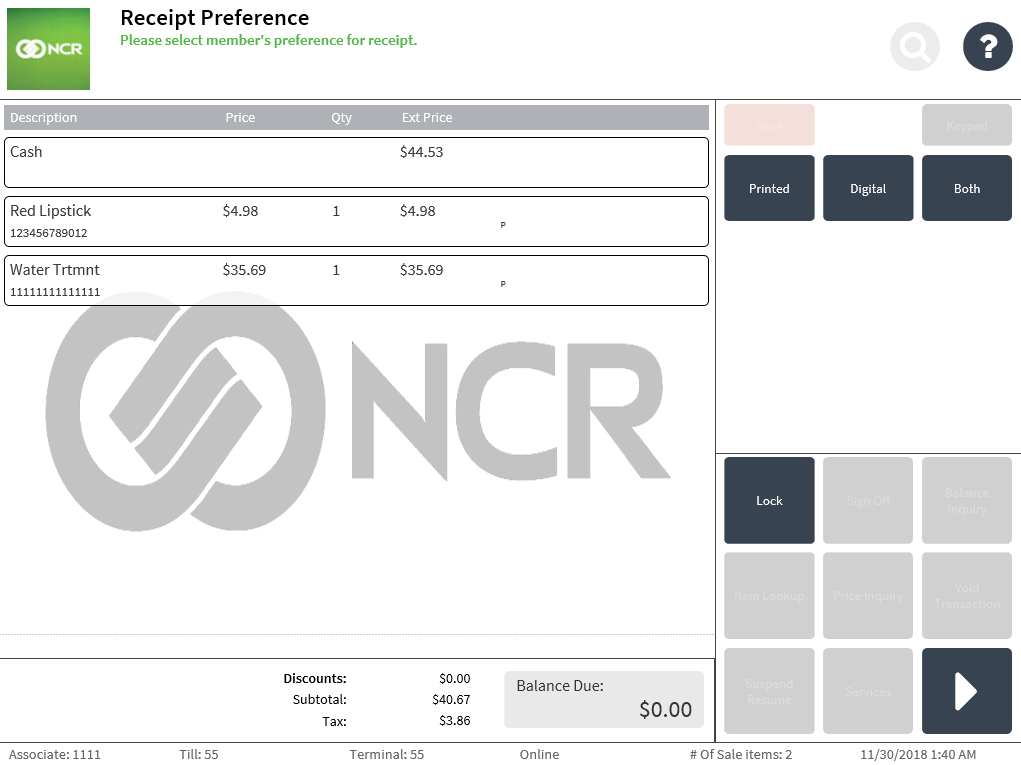This screenshot has height=765, width=1021.
Task: Click the greyed Services button
Action: pos(868,691)
